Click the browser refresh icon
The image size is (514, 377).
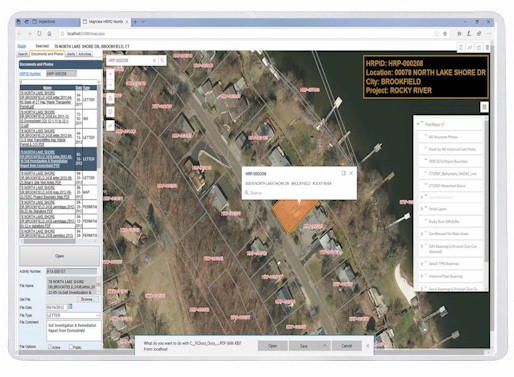pos(39,34)
